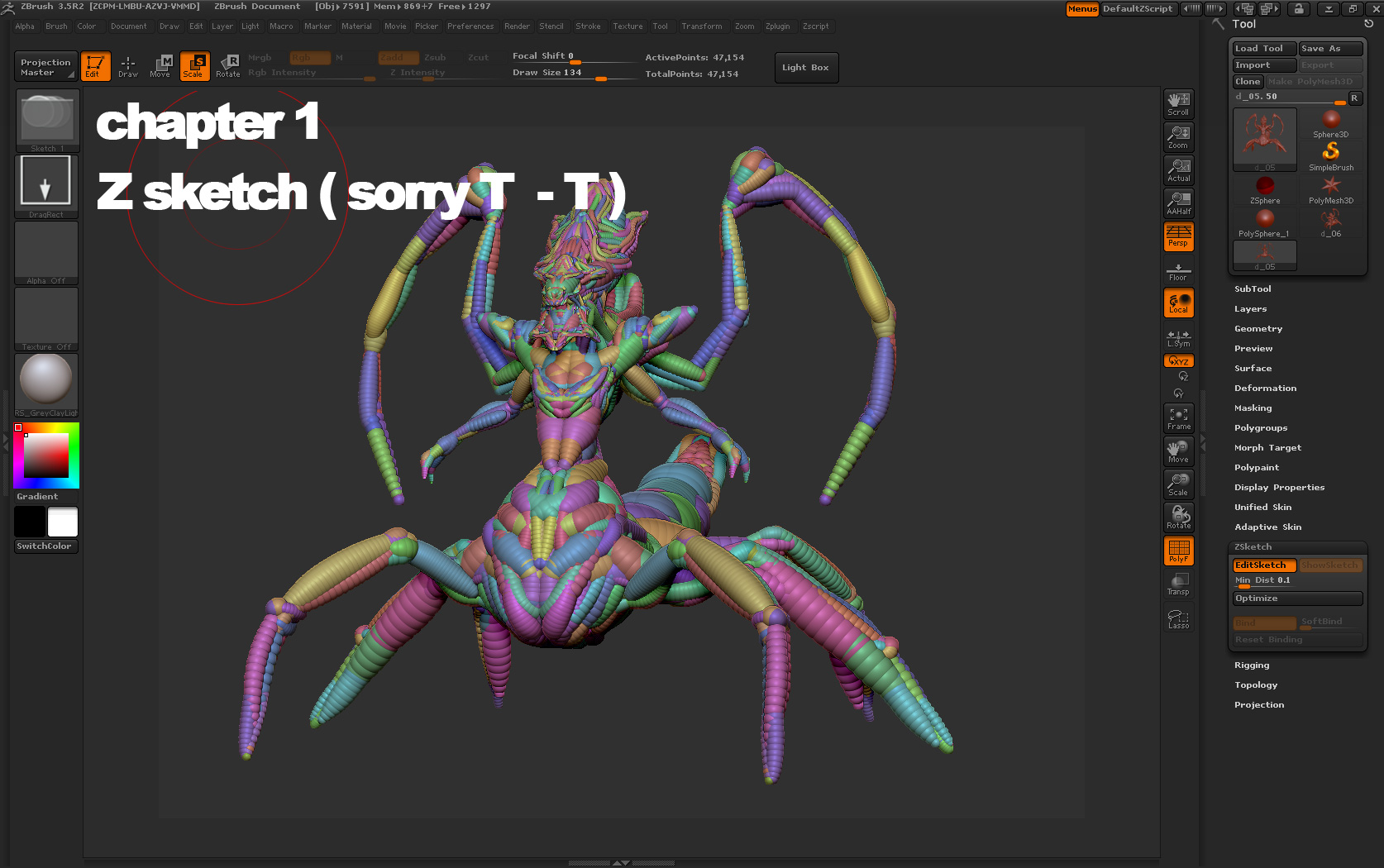1384x868 pixels.
Task: Click the Optimize ZSketch button
Action: click(1297, 599)
